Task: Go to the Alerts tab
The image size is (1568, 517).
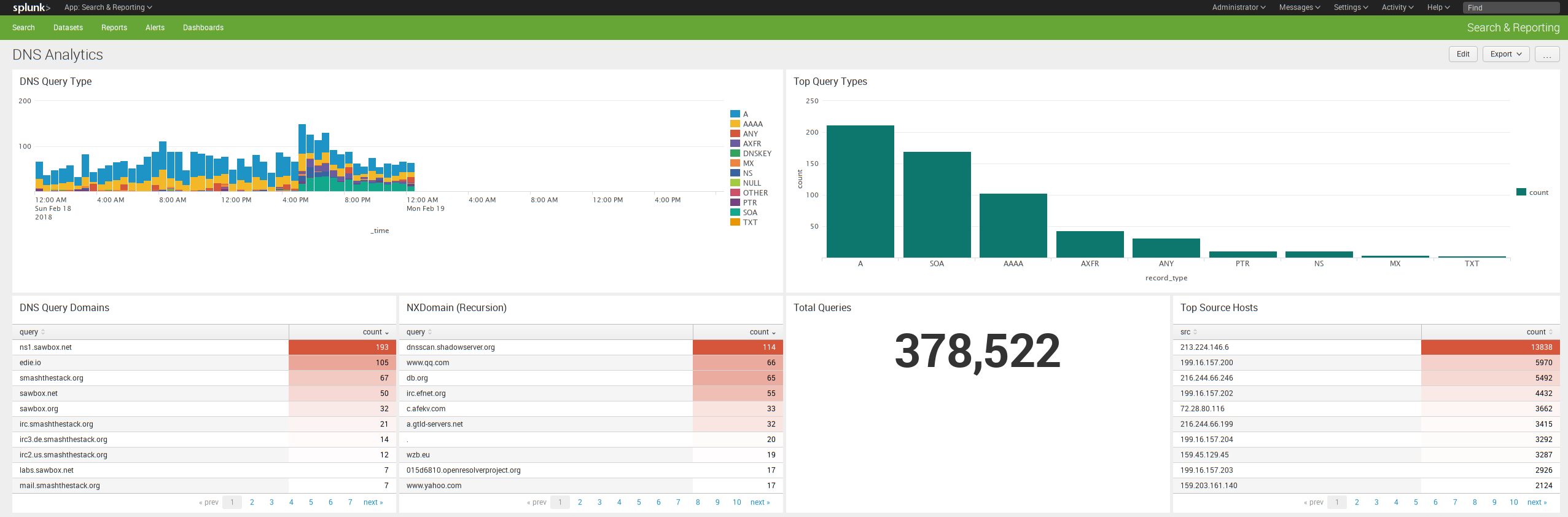Action: click(x=155, y=28)
